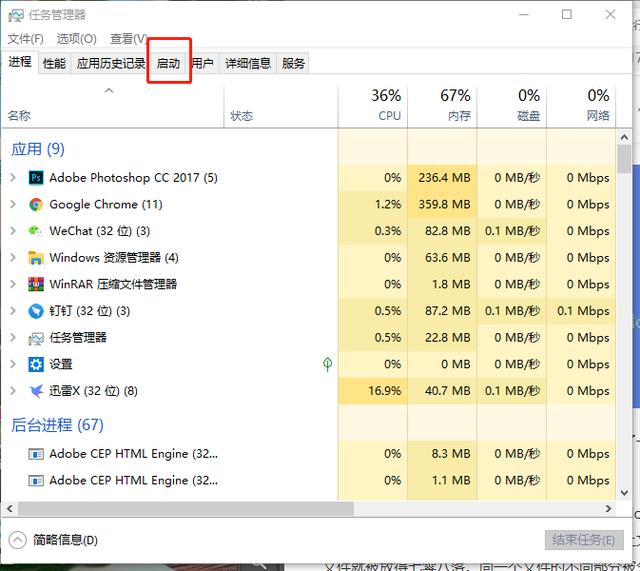Switch to the 进程 tab
This screenshot has height=571, width=640.
click(20, 62)
